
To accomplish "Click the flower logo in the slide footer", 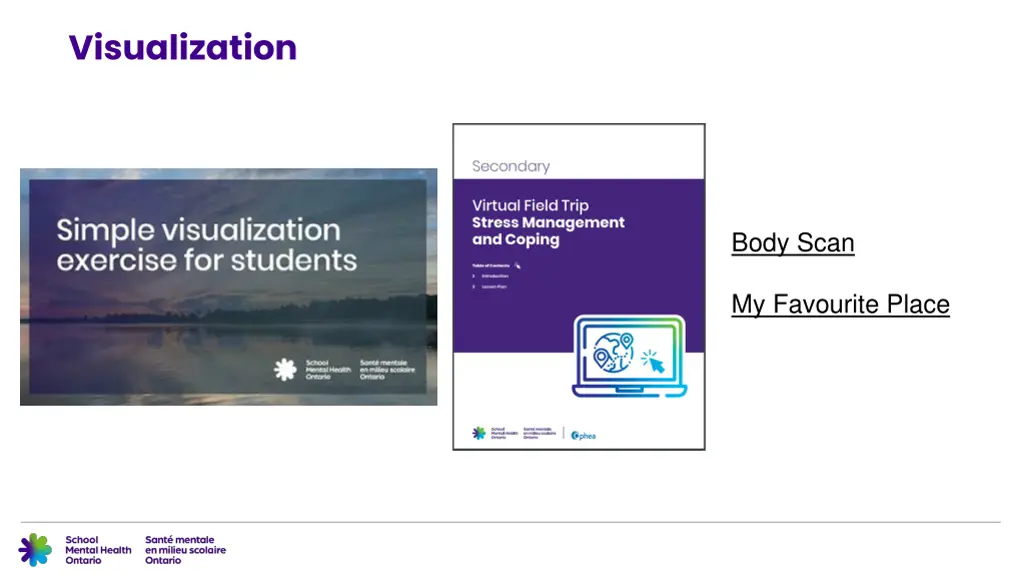I will pos(35,549).
